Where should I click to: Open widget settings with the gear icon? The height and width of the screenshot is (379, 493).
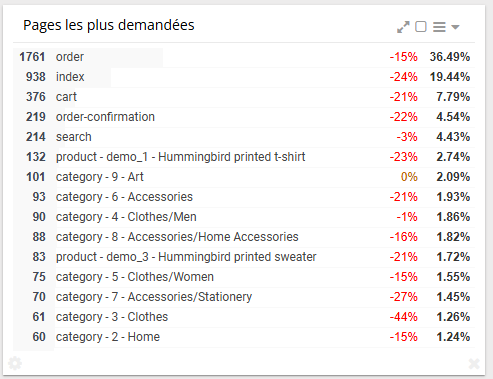[15, 363]
